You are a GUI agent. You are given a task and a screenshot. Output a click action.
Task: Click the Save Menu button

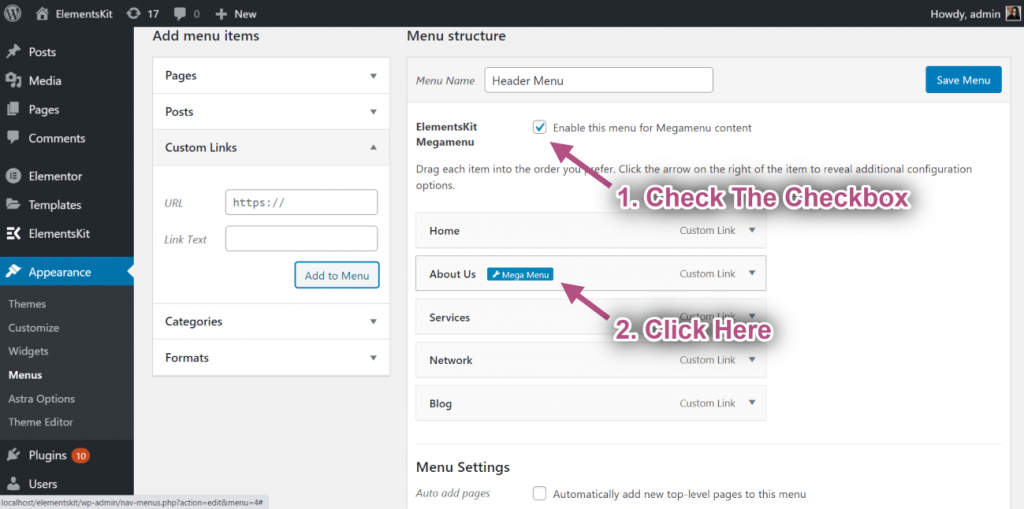[962, 80]
